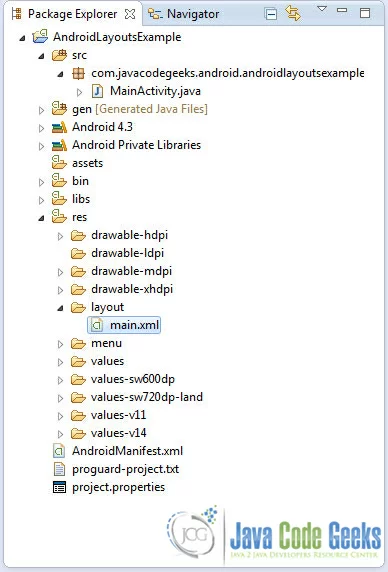The width and height of the screenshot is (388, 572).
Task: Expand the libs folder arrow
Action: tap(42, 200)
